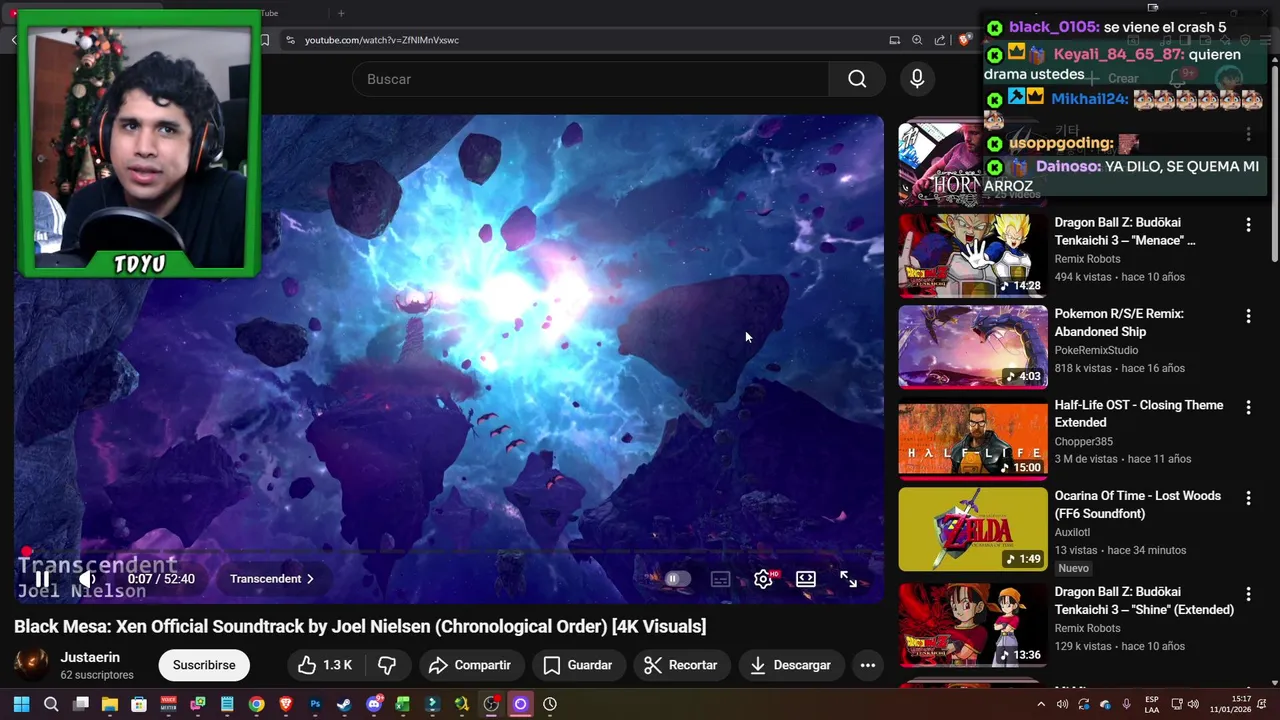Open Steam from taskbar
The width and height of the screenshot is (1280, 720).
344,704
